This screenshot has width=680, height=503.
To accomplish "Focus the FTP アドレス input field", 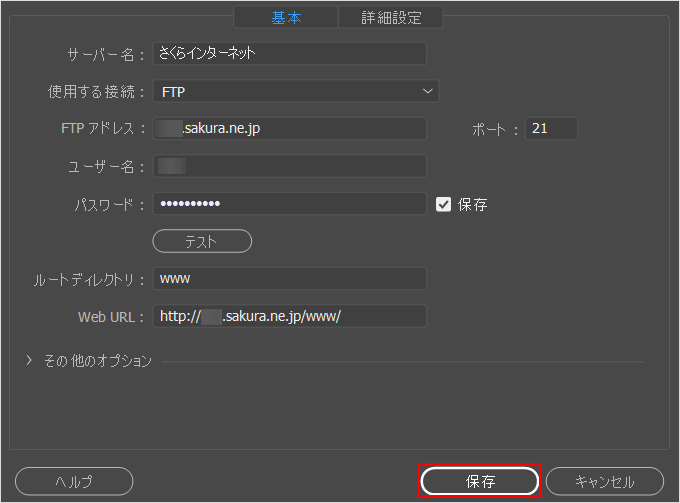I will (289, 129).
